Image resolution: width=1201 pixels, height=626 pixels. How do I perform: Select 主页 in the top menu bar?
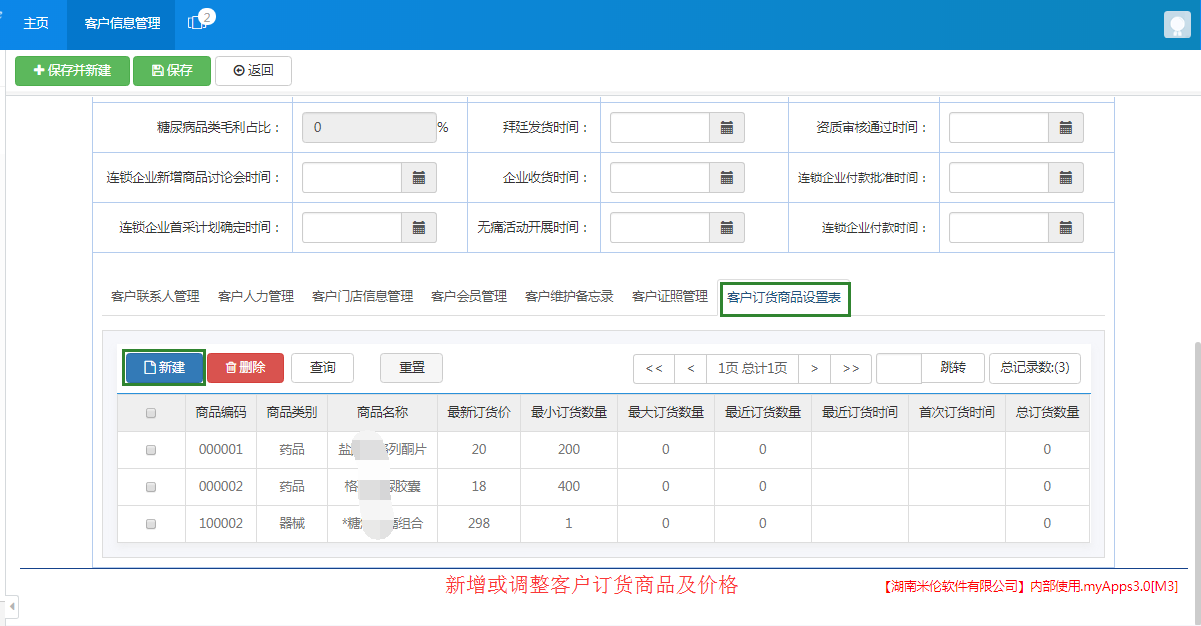point(35,23)
